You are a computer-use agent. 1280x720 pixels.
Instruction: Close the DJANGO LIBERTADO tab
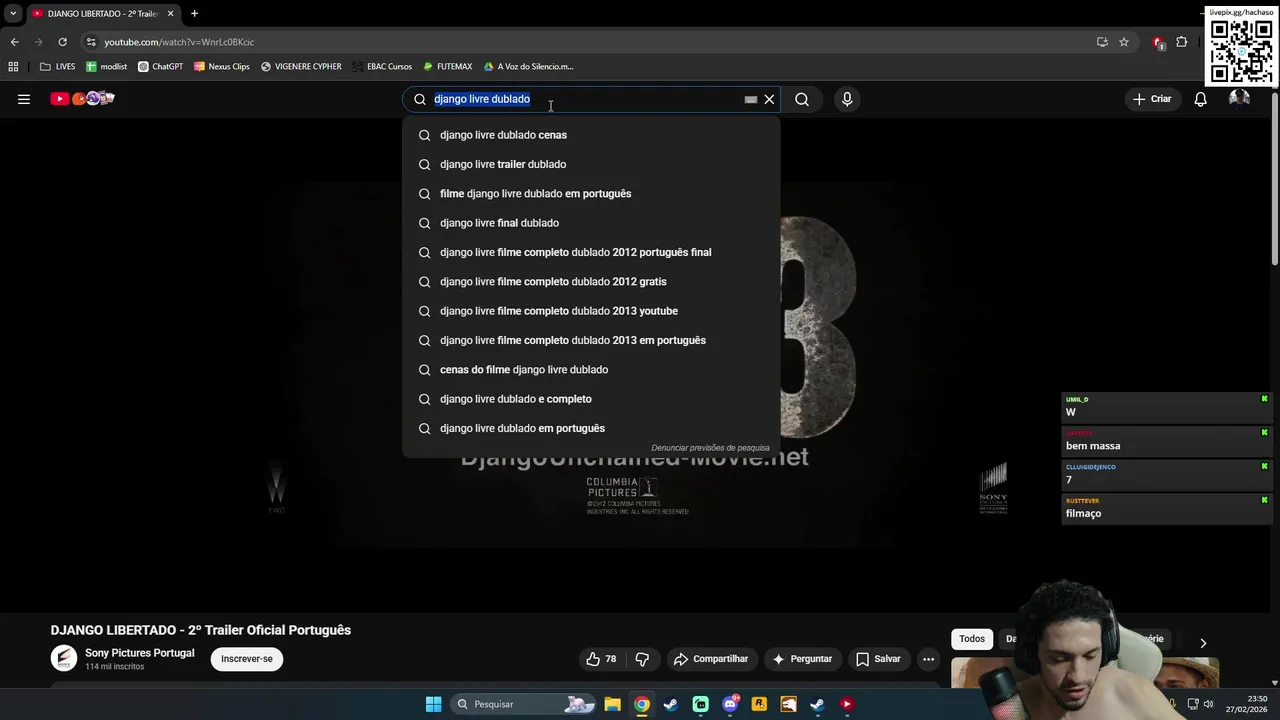point(170,13)
